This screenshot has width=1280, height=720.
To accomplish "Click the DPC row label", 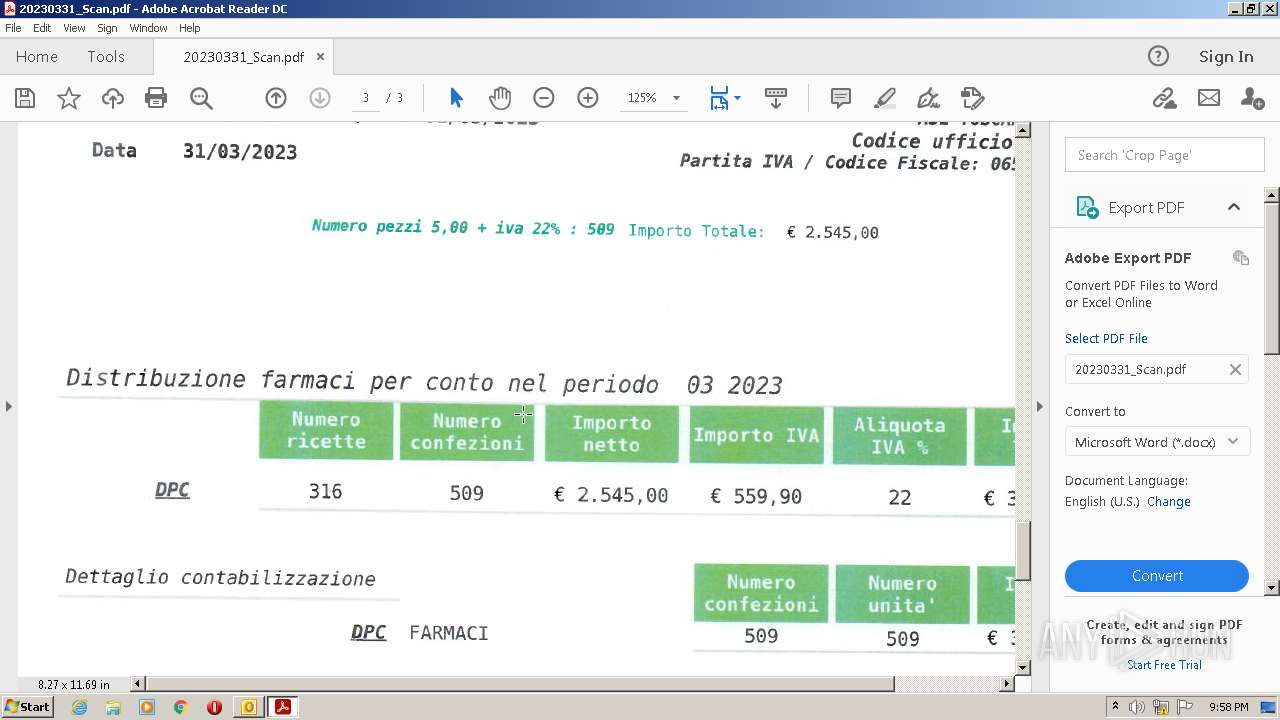I will 172,490.
